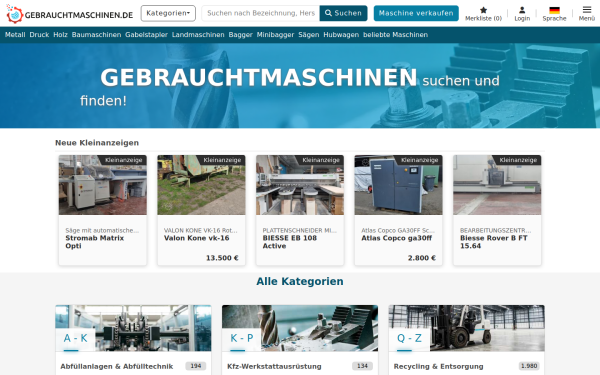
Task: Open the Biesse Rover B FT 15.64 photo
Action: [x=497, y=185]
